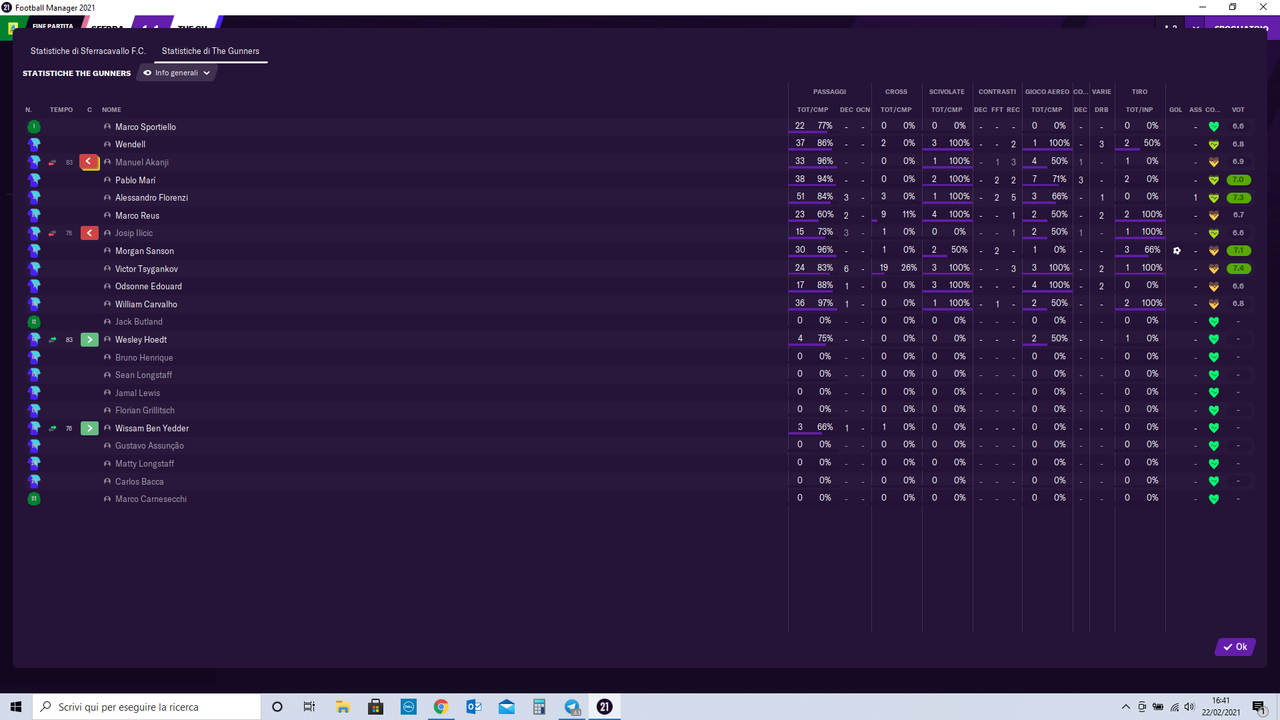The height and width of the screenshot is (720, 1280).
Task: Sort by the ASS assists column header
Action: point(1195,109)
